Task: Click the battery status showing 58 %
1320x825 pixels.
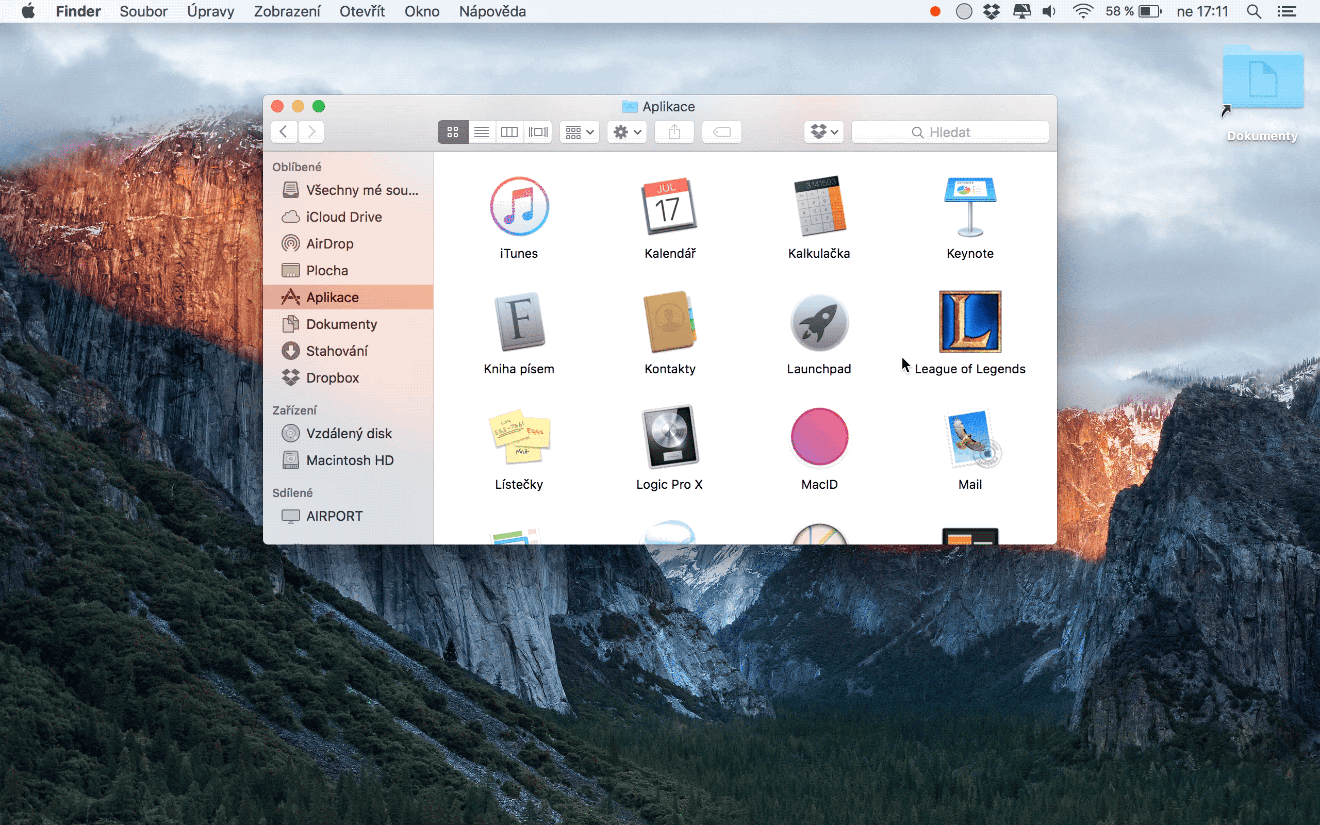Action: pos(1133,12)
